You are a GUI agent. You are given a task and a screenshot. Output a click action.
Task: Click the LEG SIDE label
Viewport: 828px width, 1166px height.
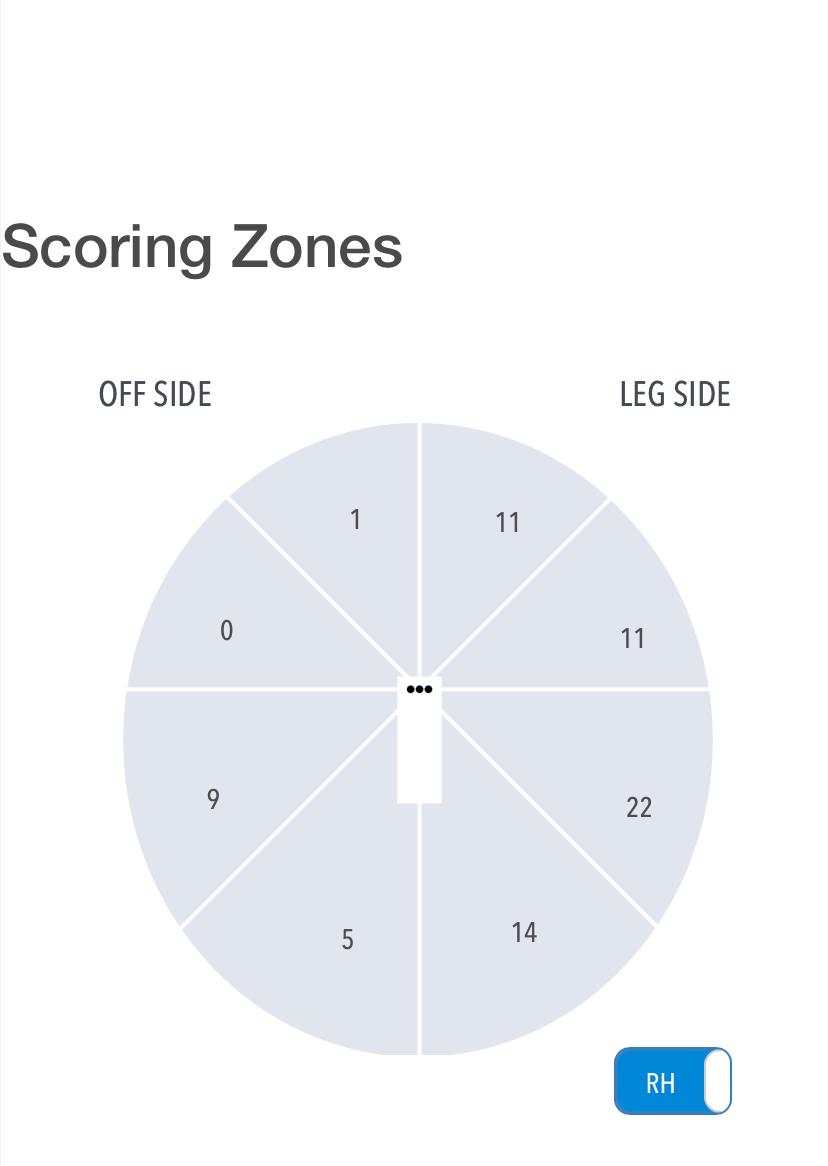675,395
